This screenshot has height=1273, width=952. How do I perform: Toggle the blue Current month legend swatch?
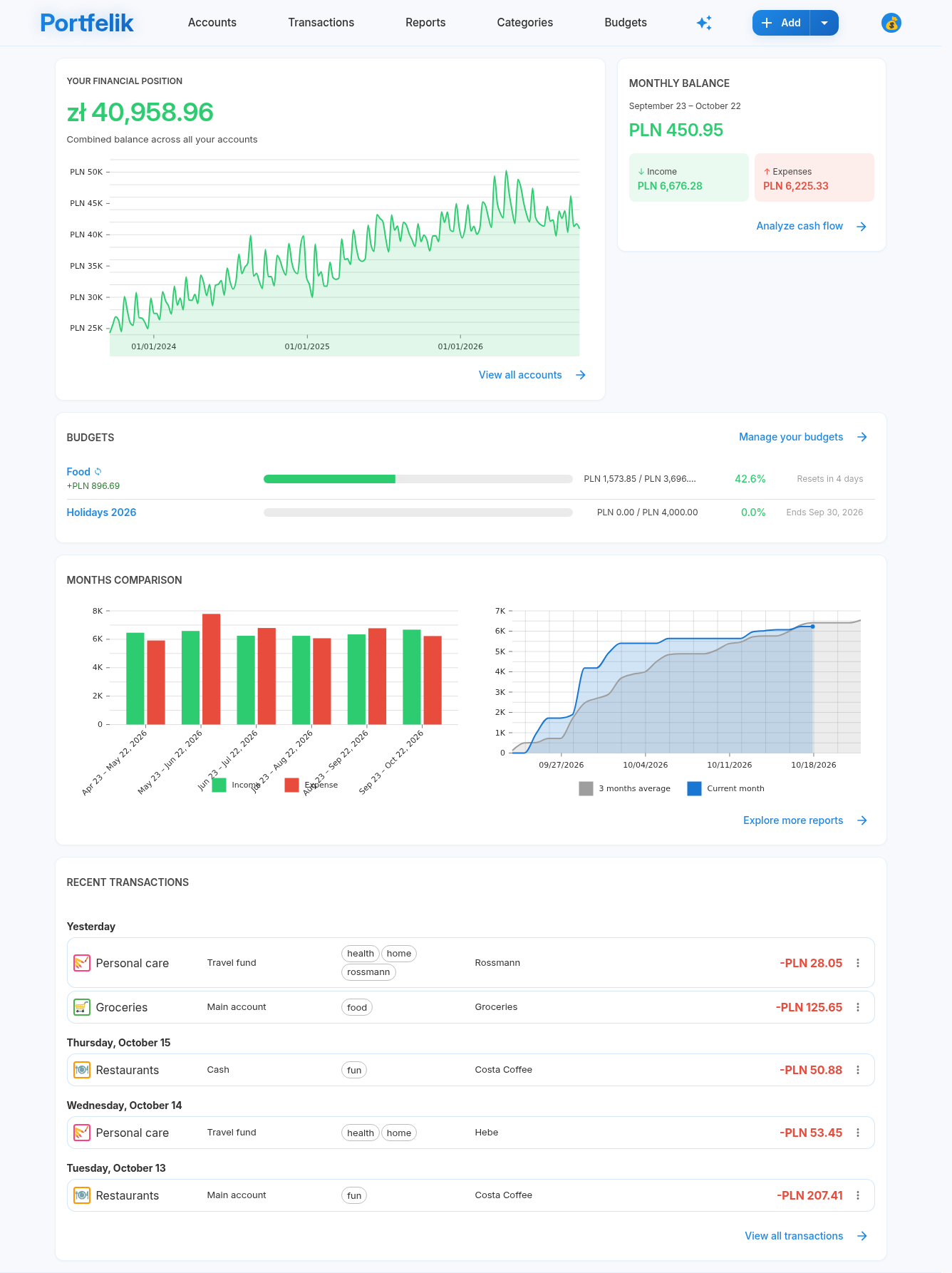coord(694,788)
